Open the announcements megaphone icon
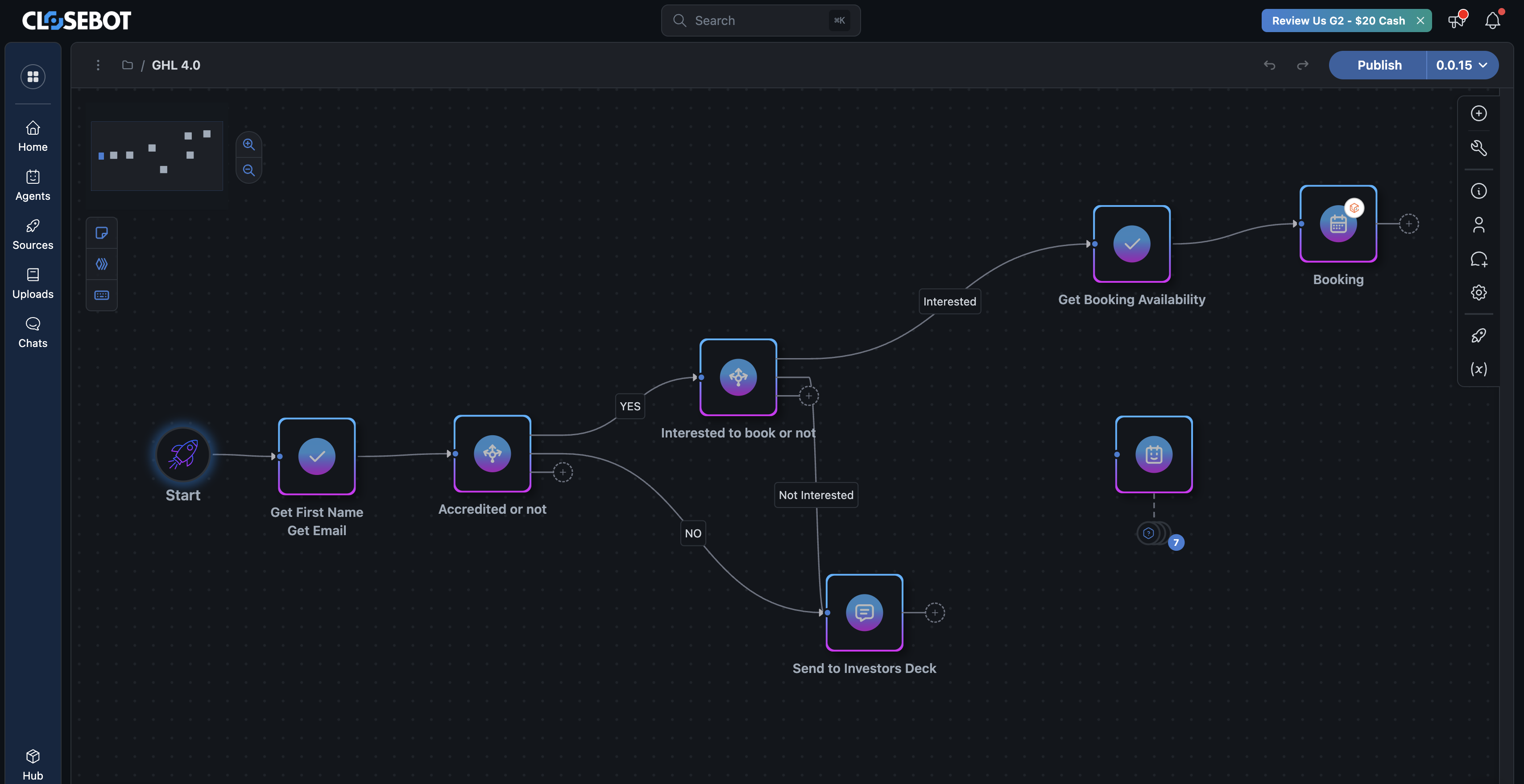The height and width of the screenshot is (784, 1524). tap(1457, 21)
